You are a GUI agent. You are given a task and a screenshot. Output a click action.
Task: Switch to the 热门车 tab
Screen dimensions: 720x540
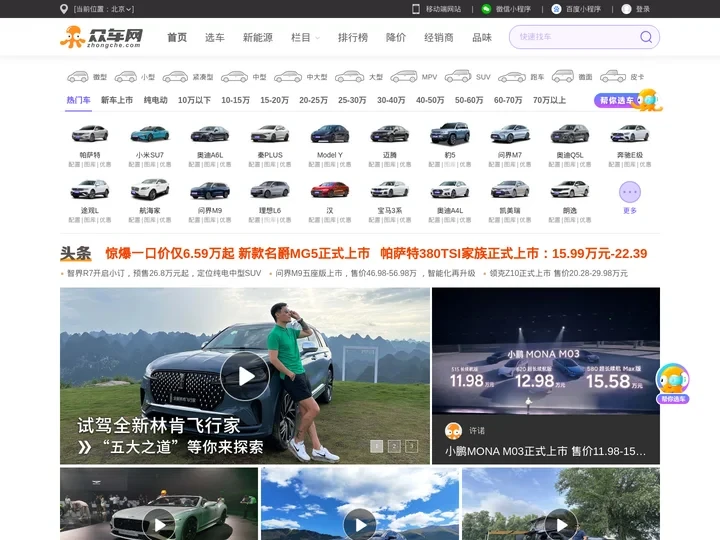click(x=79, y=100)
